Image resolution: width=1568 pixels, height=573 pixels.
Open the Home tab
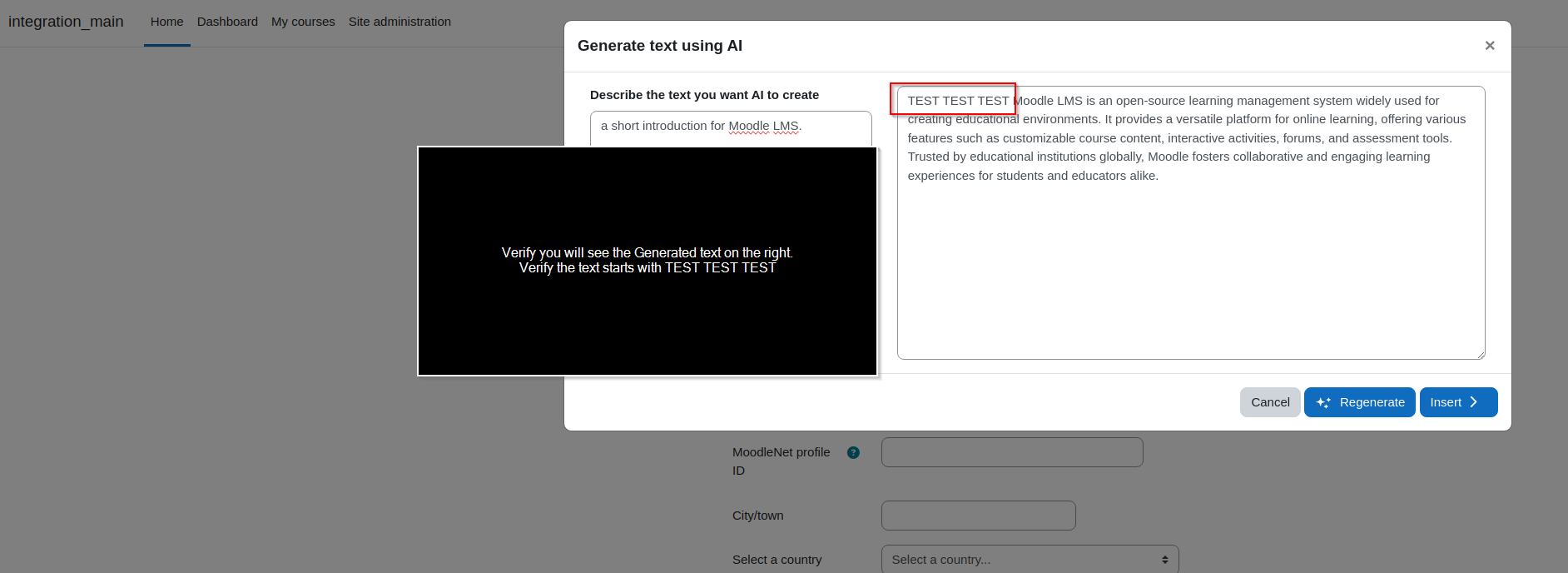(166, 22)
